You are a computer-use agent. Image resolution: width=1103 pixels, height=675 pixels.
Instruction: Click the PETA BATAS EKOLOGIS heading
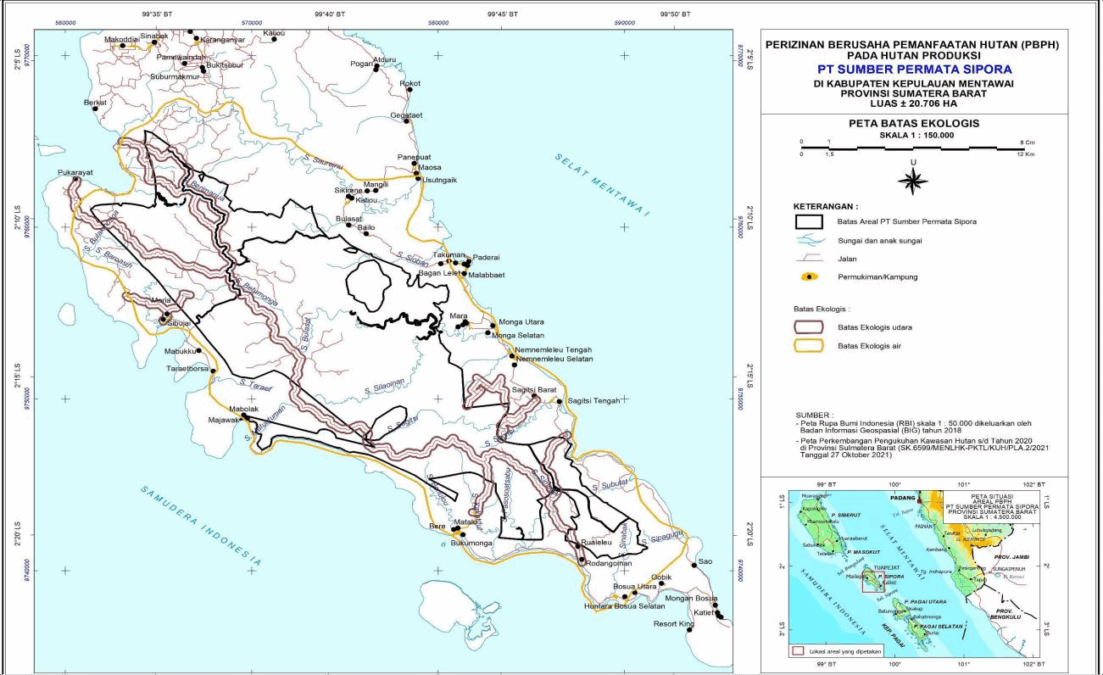point(912,122)
